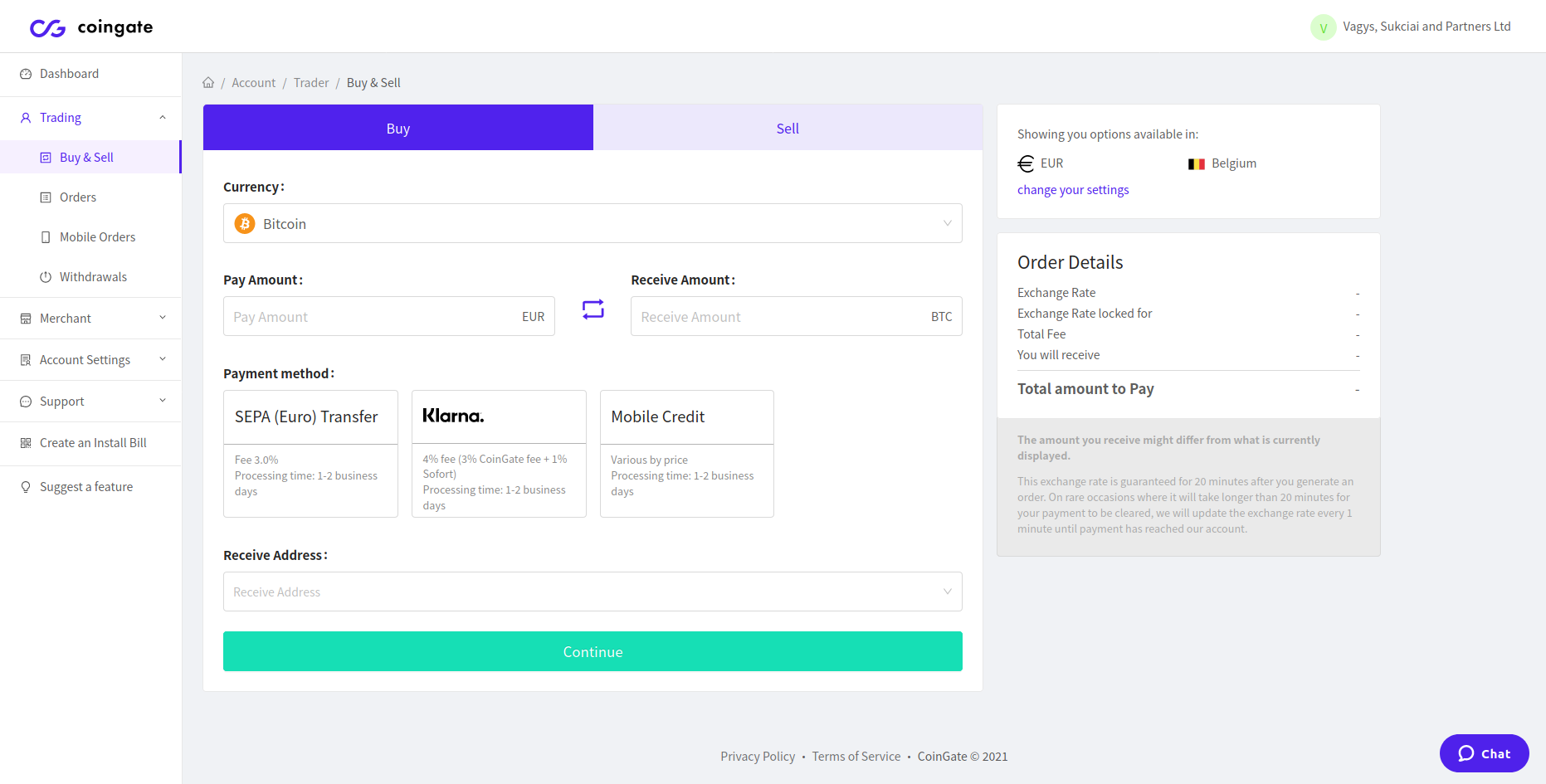Click the Support chat-face icon
This screenshot has height=784, width=1546.
tap(26, 402)
